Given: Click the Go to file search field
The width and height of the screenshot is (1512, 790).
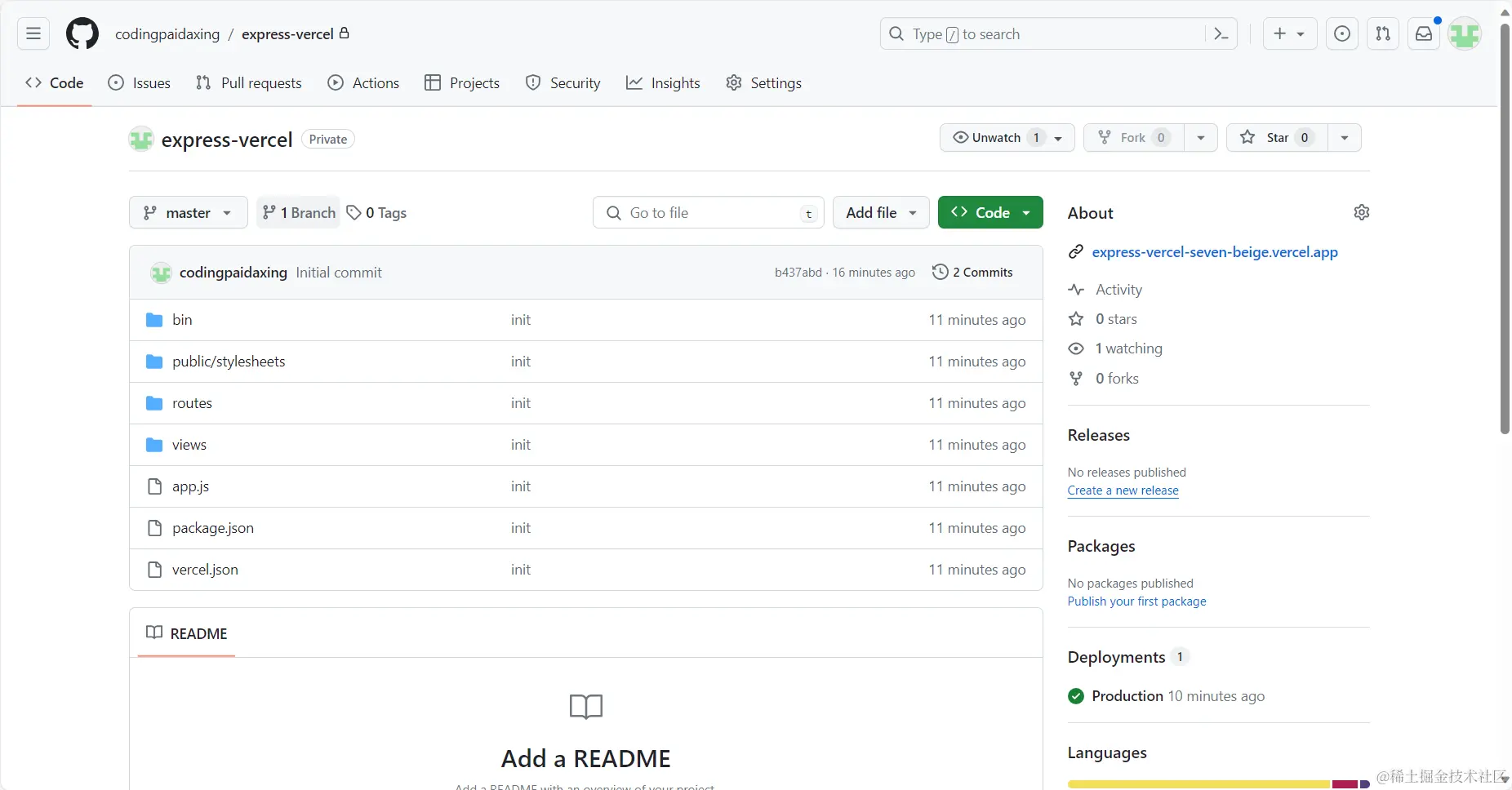Looking at the screenshot, I should (x=709, y=212).
